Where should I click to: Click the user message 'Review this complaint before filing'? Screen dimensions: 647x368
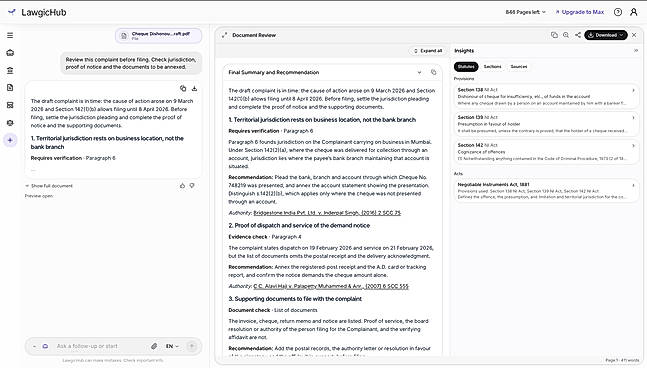click(131, 63)
